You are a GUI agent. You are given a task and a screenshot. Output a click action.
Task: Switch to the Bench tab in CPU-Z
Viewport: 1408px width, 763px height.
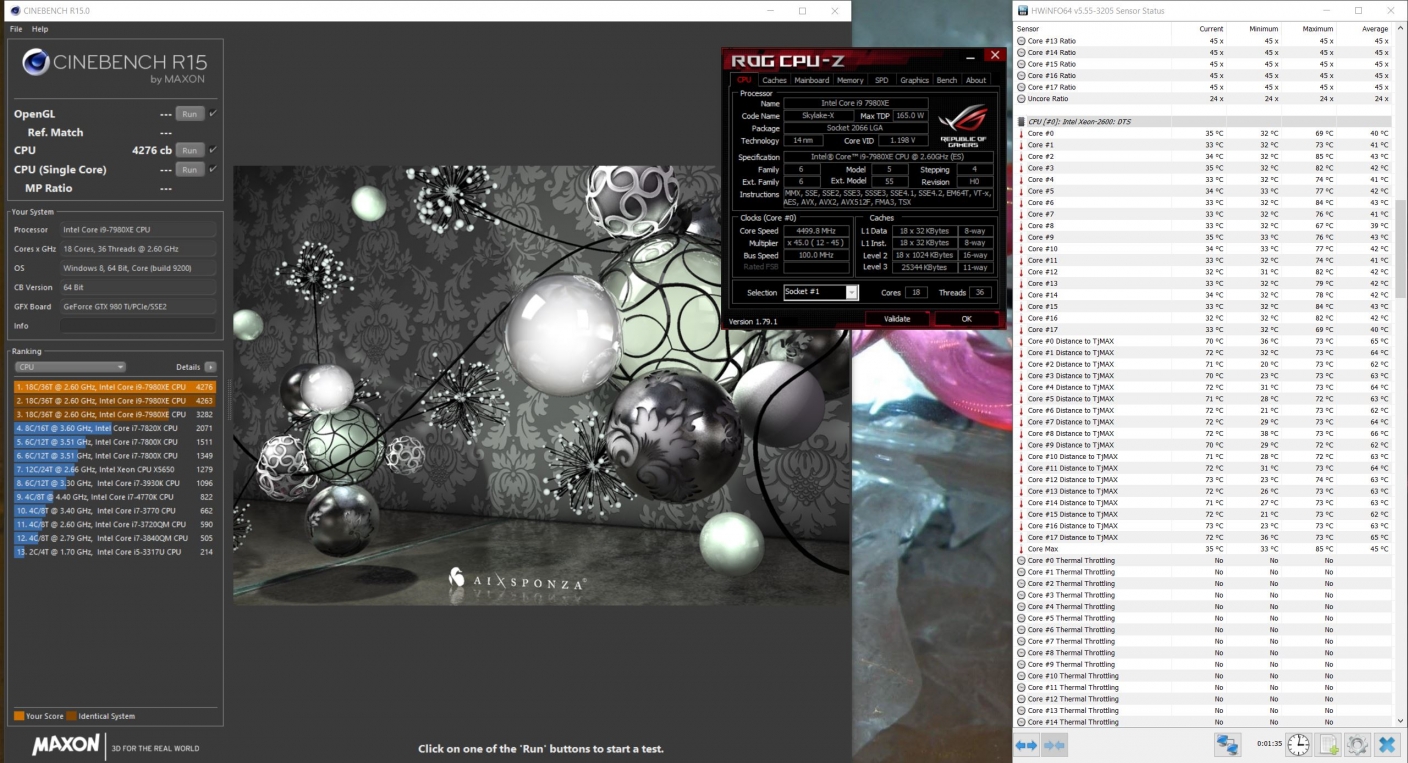pos(946,80)
